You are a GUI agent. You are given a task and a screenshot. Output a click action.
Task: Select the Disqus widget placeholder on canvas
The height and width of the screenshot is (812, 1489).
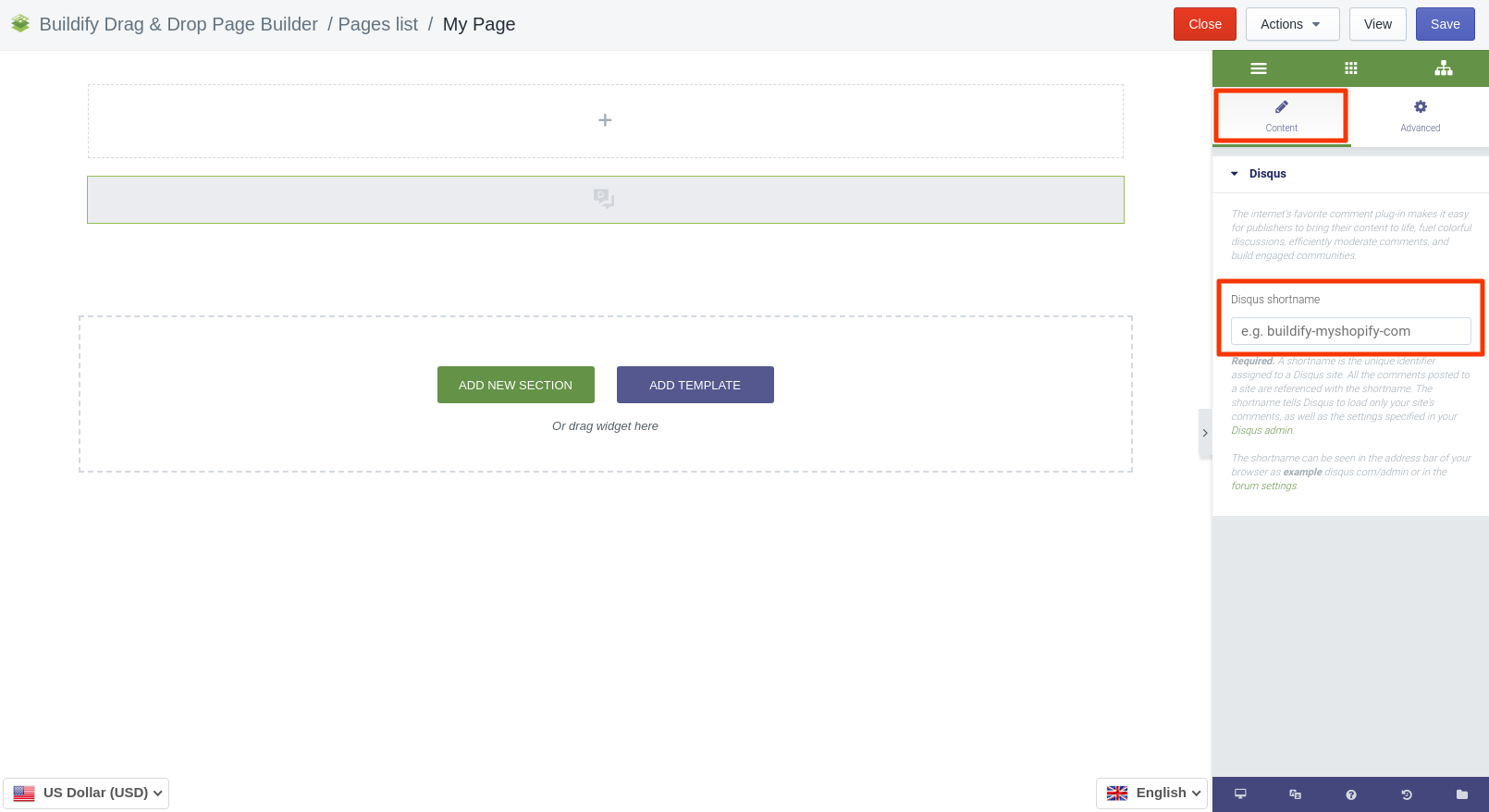click(x=606, y=200)
